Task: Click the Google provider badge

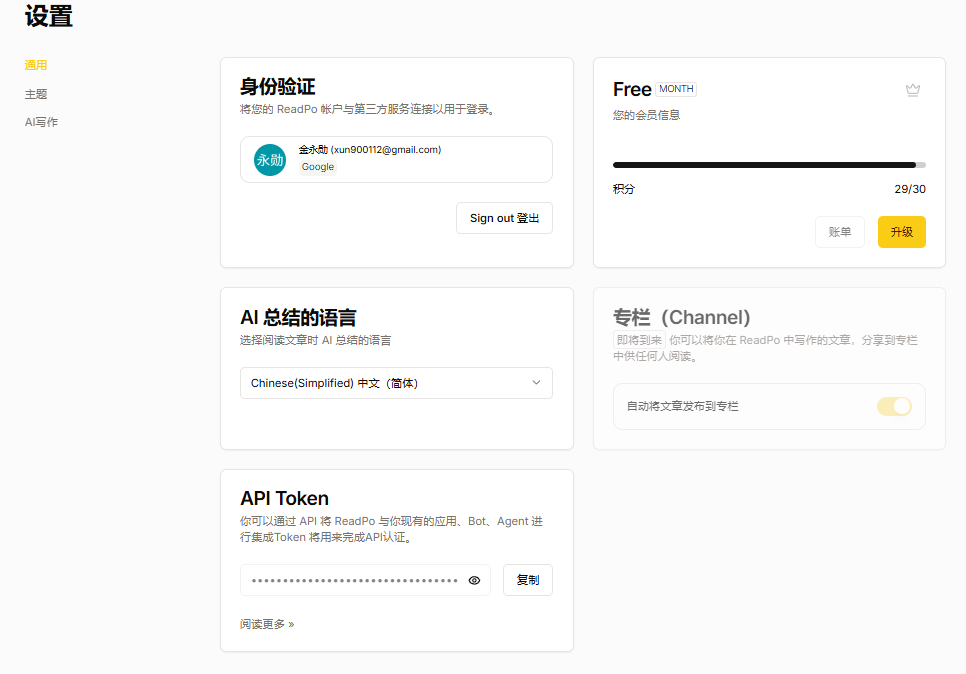Action: coord(318,167)
